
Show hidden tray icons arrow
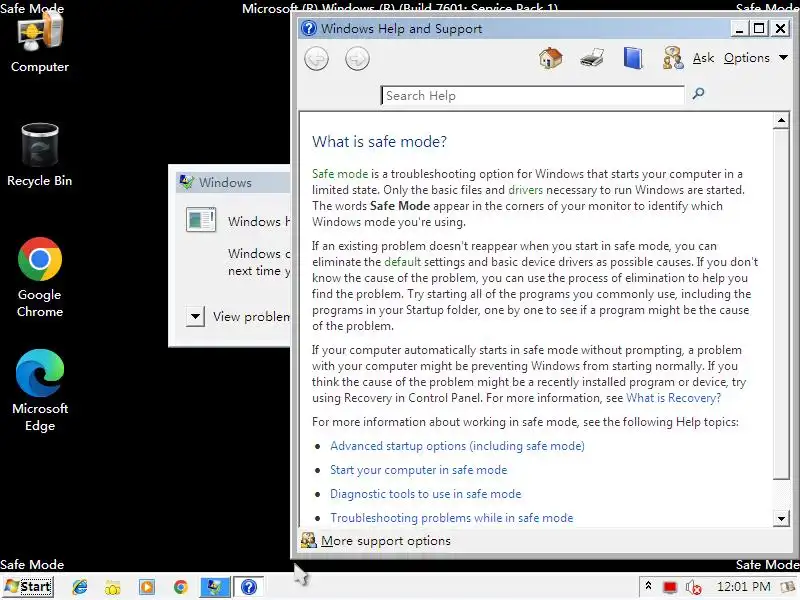648,586
